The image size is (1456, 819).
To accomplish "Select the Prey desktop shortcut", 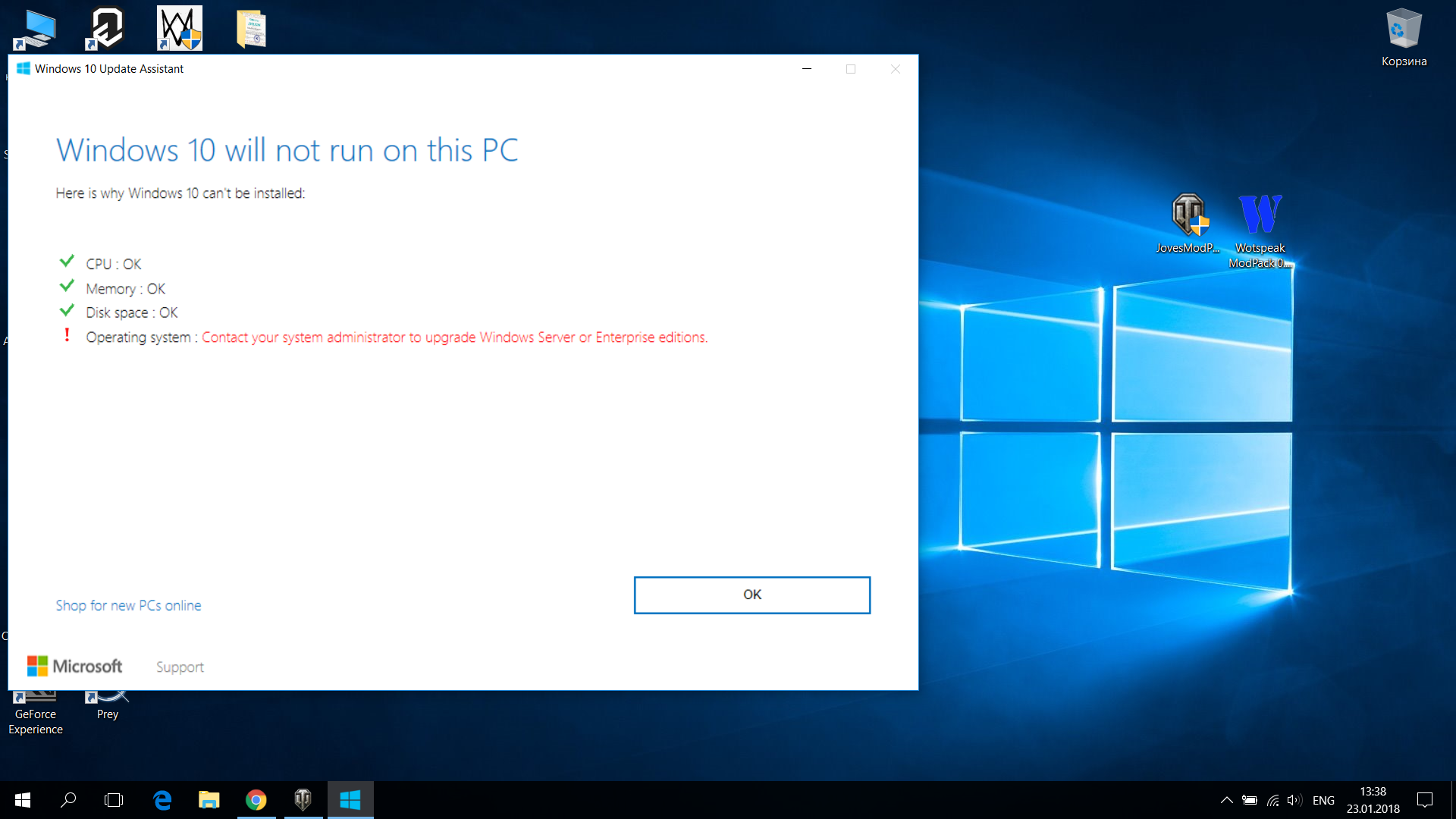I will (x=108, y=705).
